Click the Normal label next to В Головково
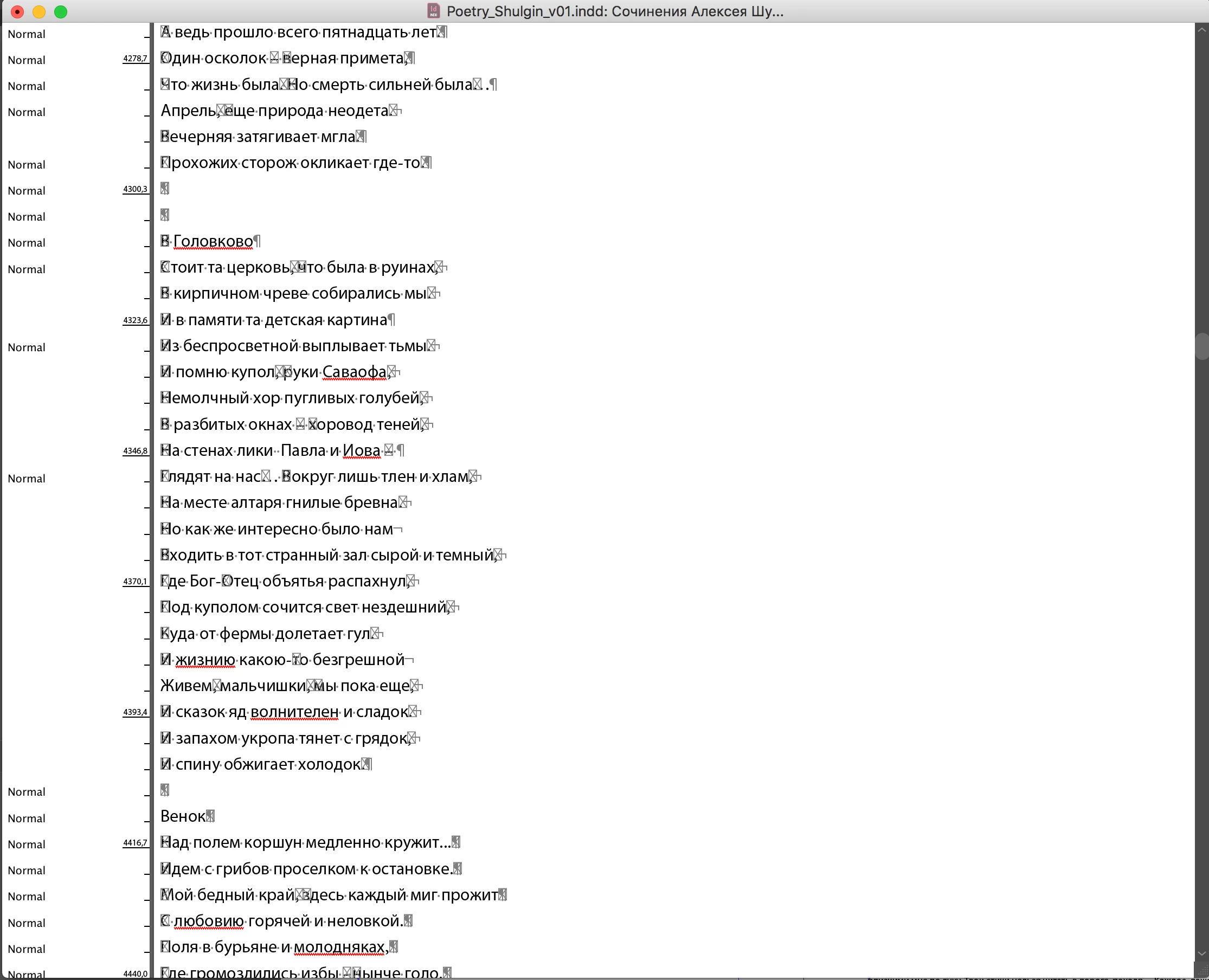 click(27, 243)
